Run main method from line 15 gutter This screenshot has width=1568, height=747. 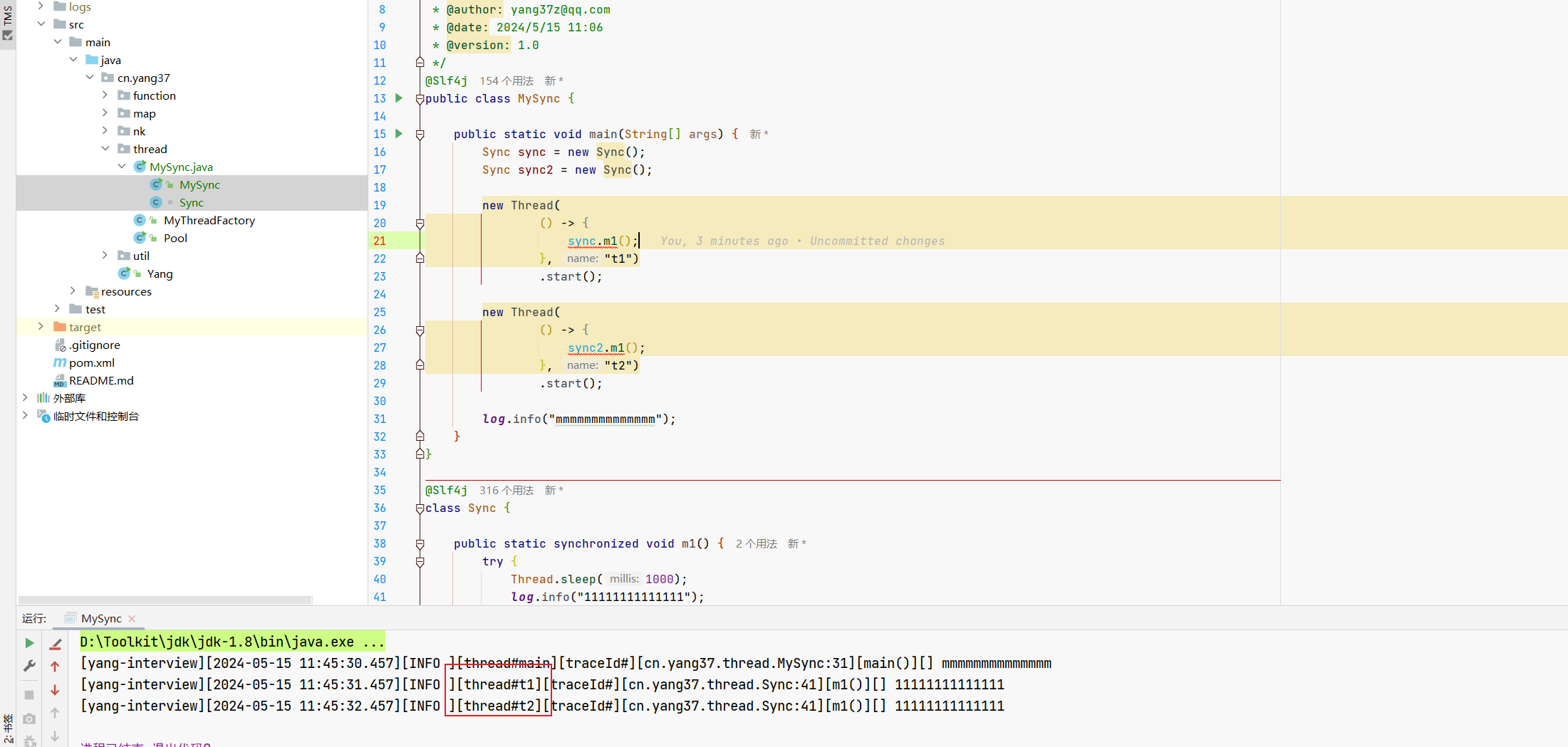point(399,134)
